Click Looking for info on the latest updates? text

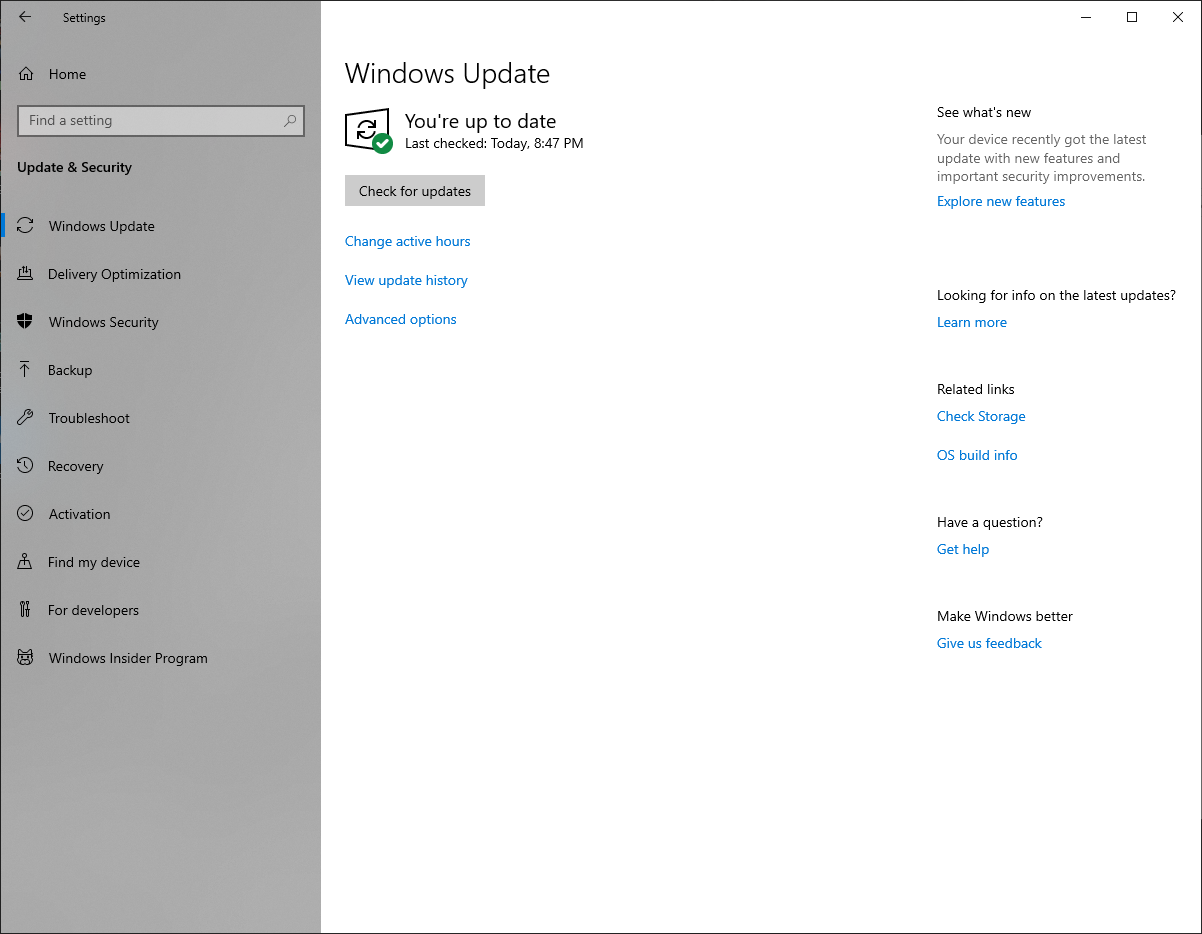[x=1056, y=295]
